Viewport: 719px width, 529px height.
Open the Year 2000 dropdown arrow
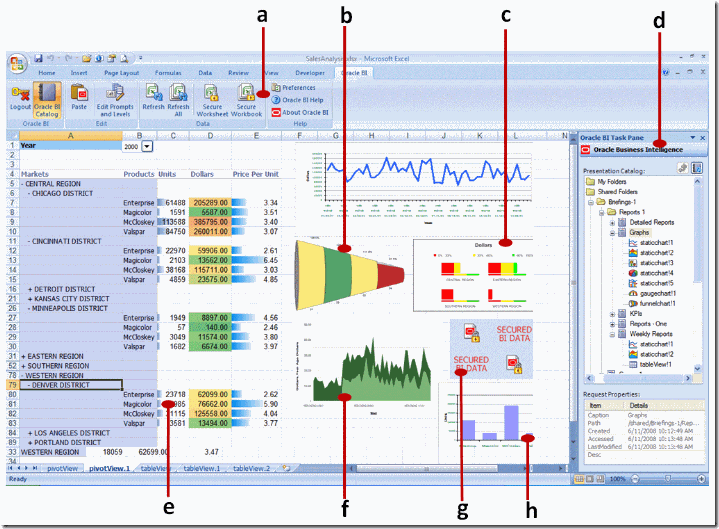147,147
